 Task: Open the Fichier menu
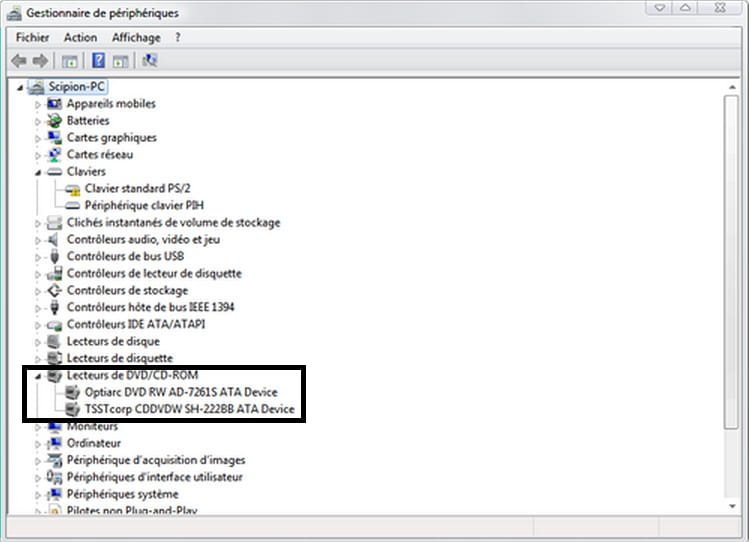[32, 38]
